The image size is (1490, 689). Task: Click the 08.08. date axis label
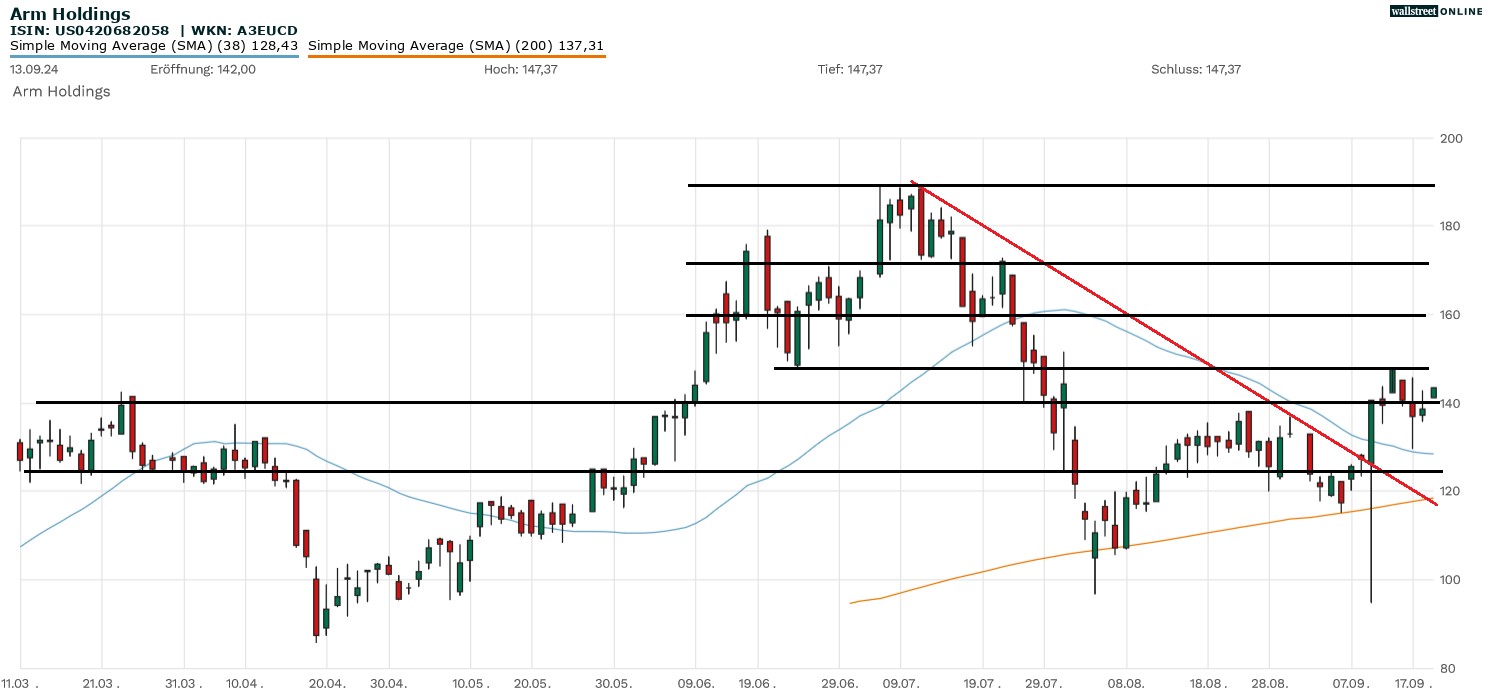tap(1126, 683)
